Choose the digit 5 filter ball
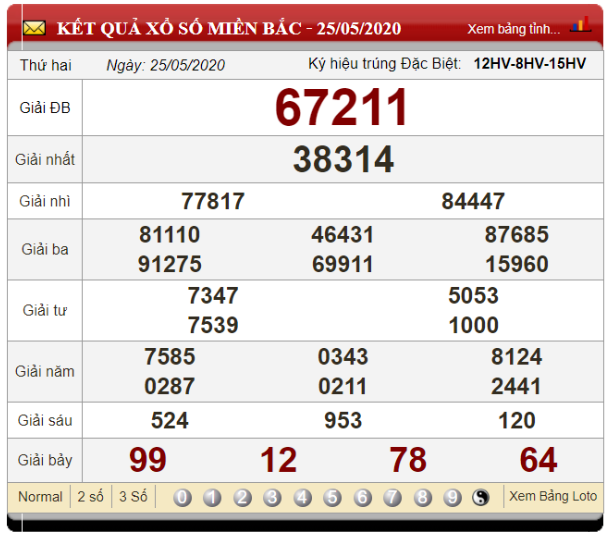 tap(332, 497)
